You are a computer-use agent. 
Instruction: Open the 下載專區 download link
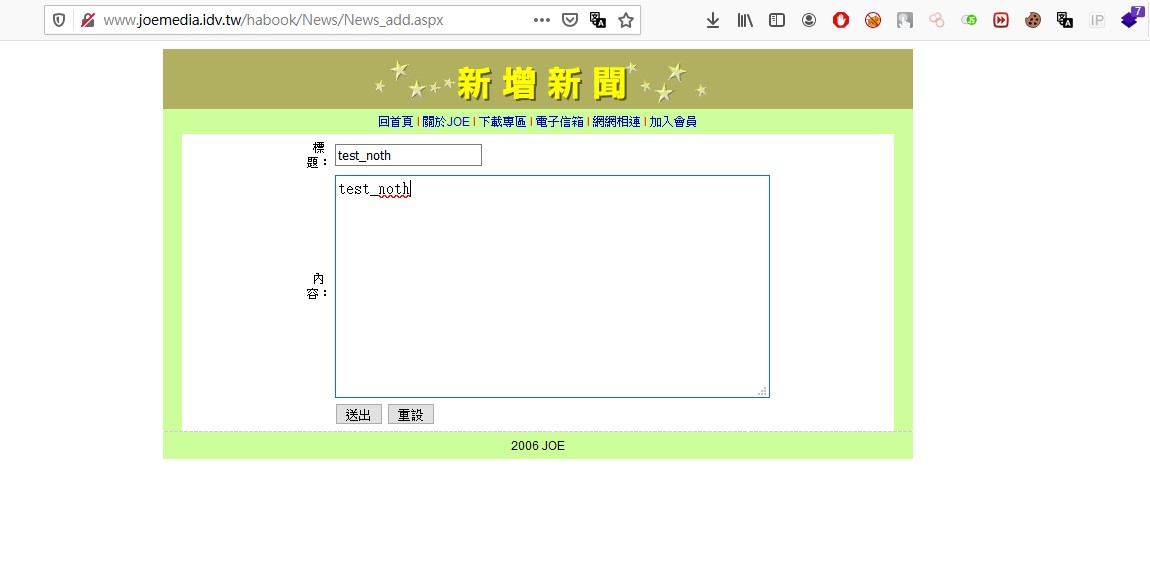point(502,122)
